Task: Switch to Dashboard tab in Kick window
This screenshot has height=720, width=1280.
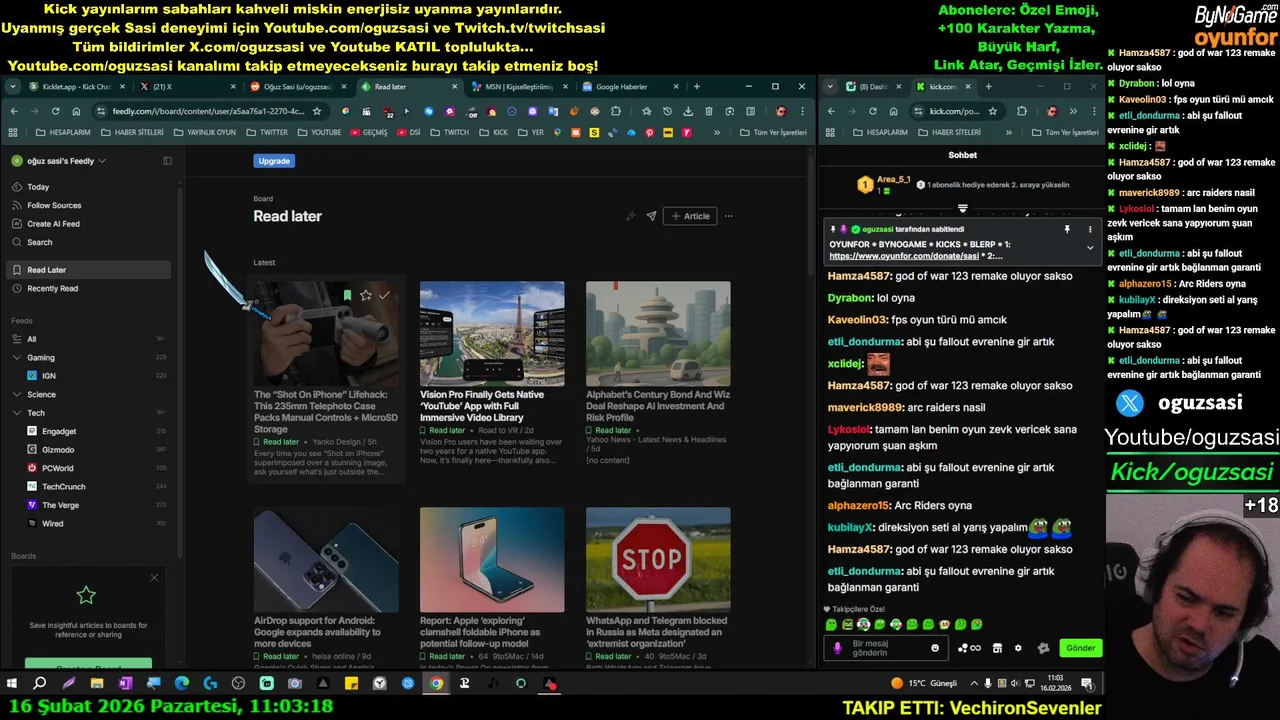Action: (x=873, y=87)
